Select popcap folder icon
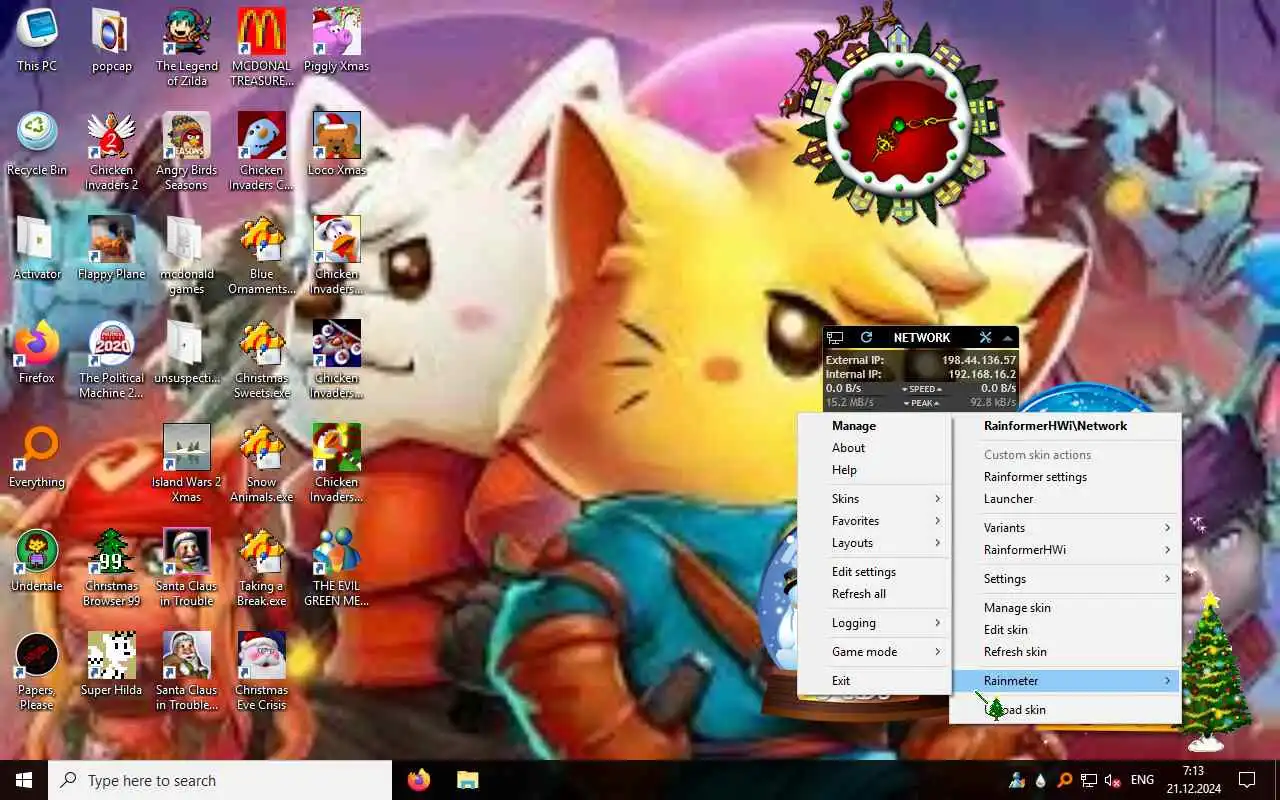The width and height of the screenshot is (1280, 800). [112, 42]
